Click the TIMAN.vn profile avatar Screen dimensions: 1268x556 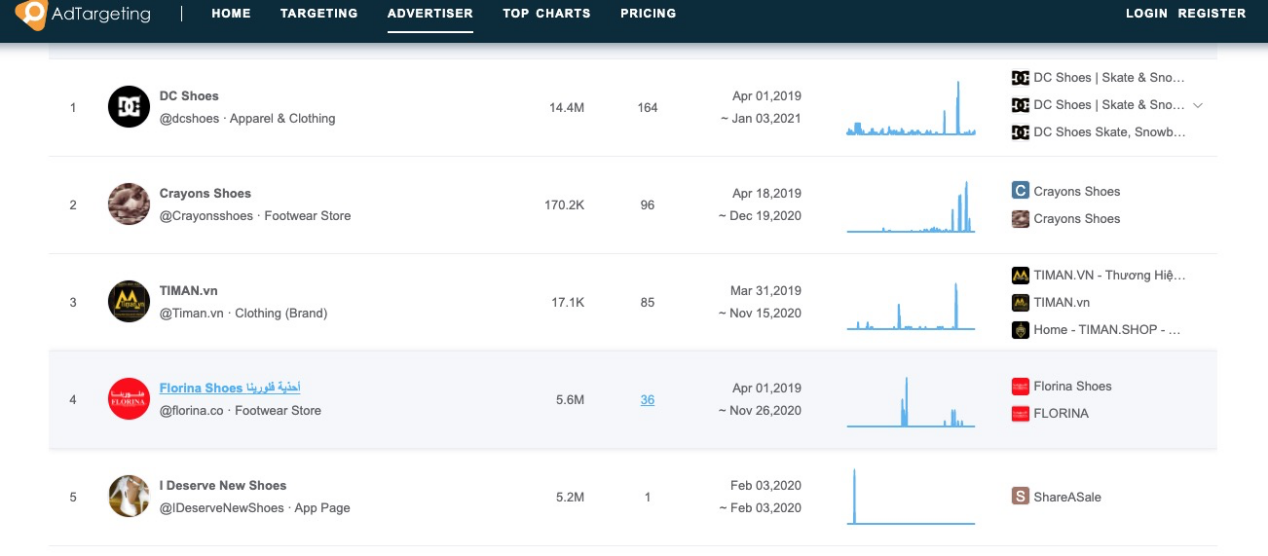click(x=129, y=302)
